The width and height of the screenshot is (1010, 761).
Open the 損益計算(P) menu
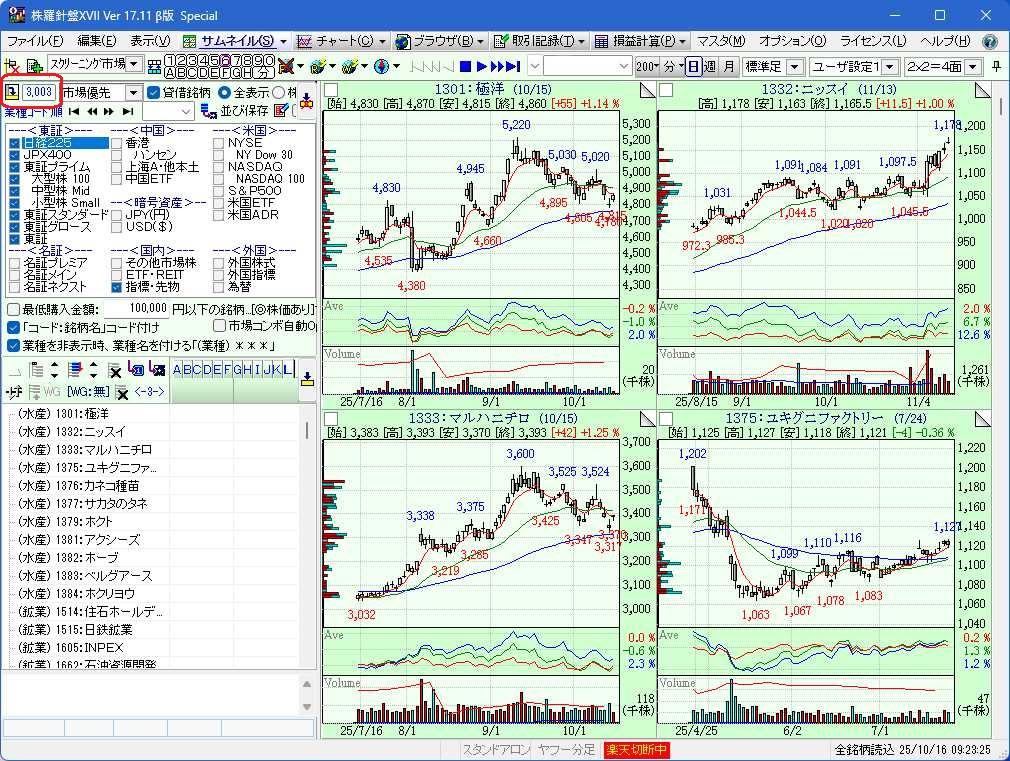(640, 41)
